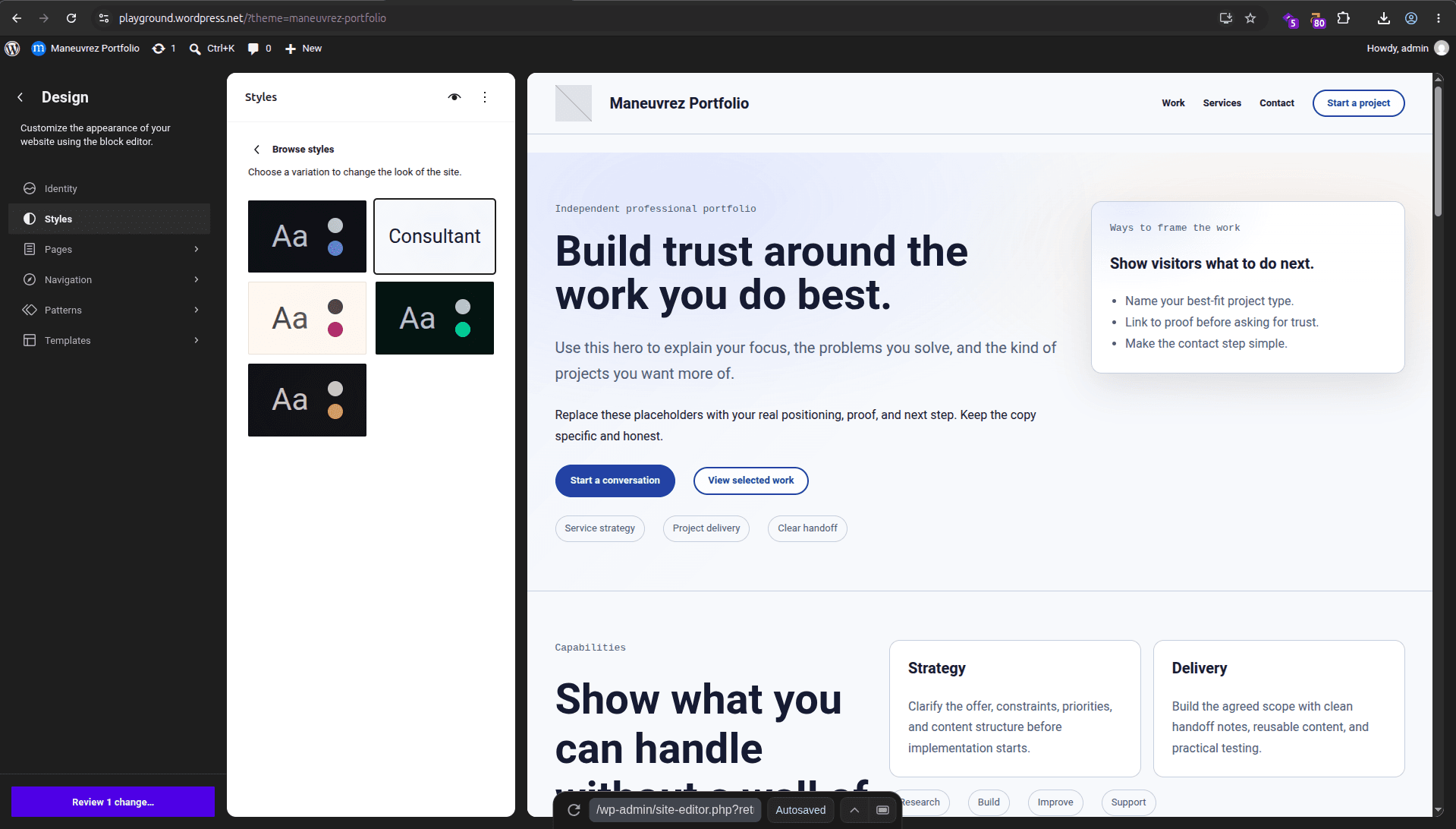Click the WordPress logo in admin bar
Image resolution: width=1456 pixels, height=829 pixels.
(12, 49)
